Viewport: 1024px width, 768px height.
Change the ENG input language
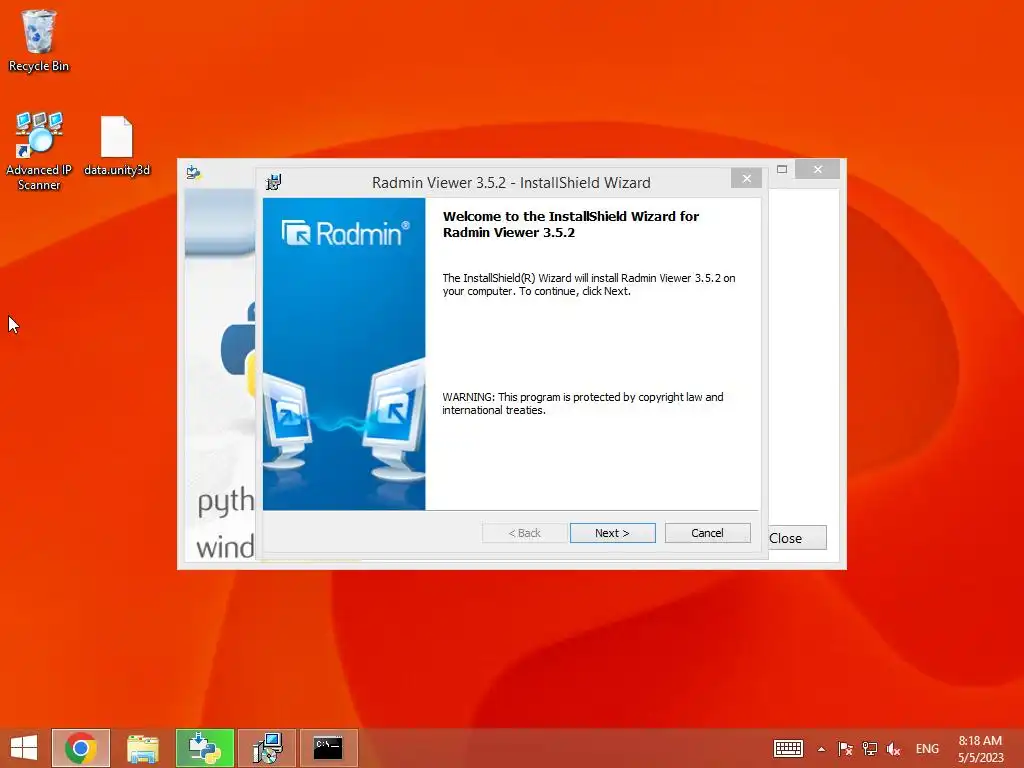(927, 749)
